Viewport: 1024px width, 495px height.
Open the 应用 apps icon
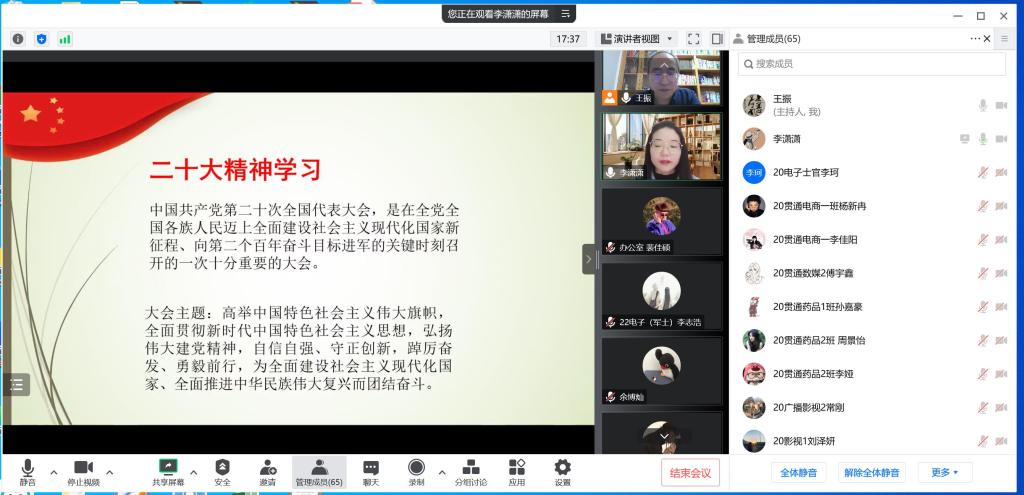point(517,467)
